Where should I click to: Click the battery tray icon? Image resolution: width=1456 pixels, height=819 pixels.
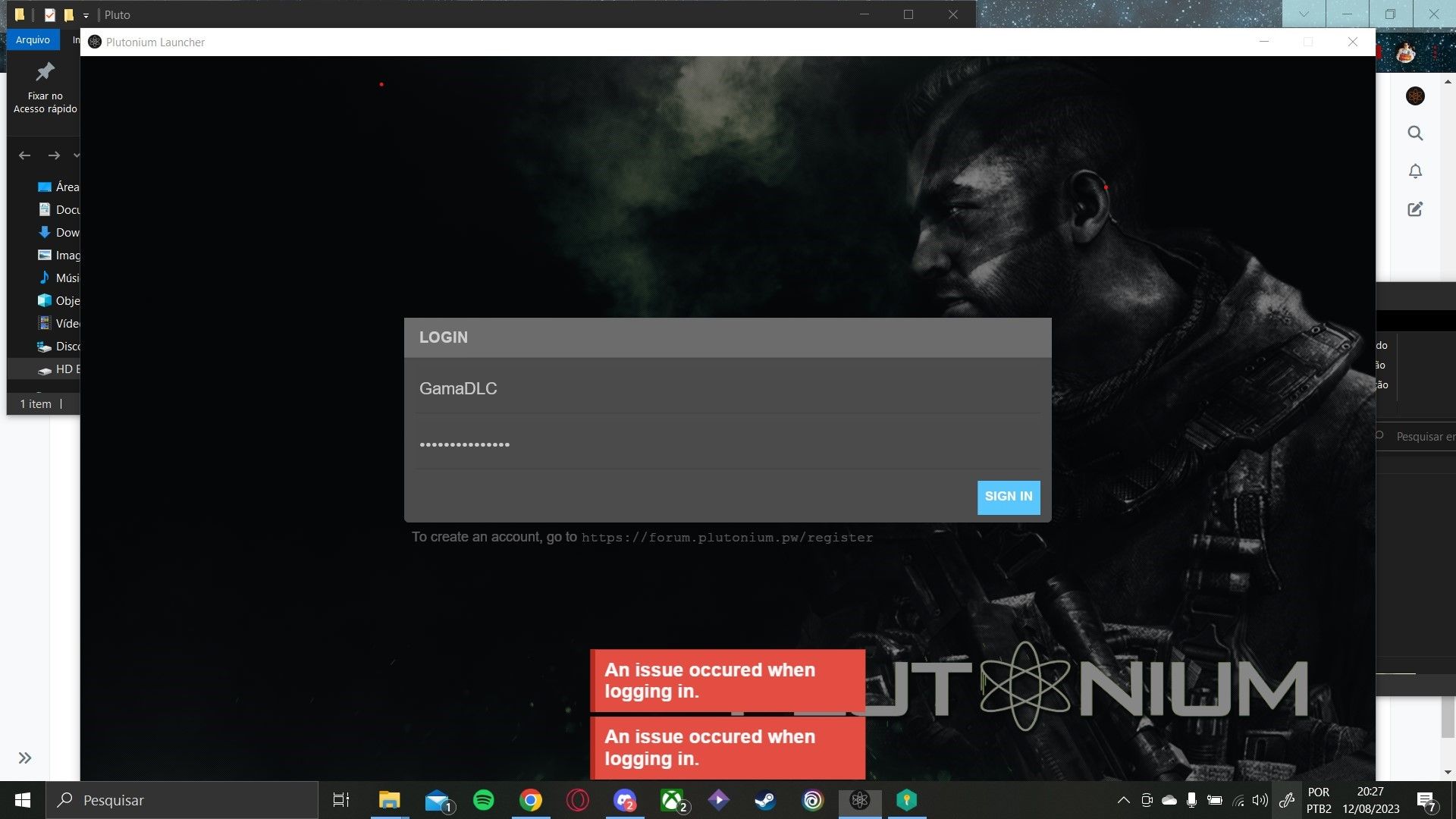(x=1215, y=800)
